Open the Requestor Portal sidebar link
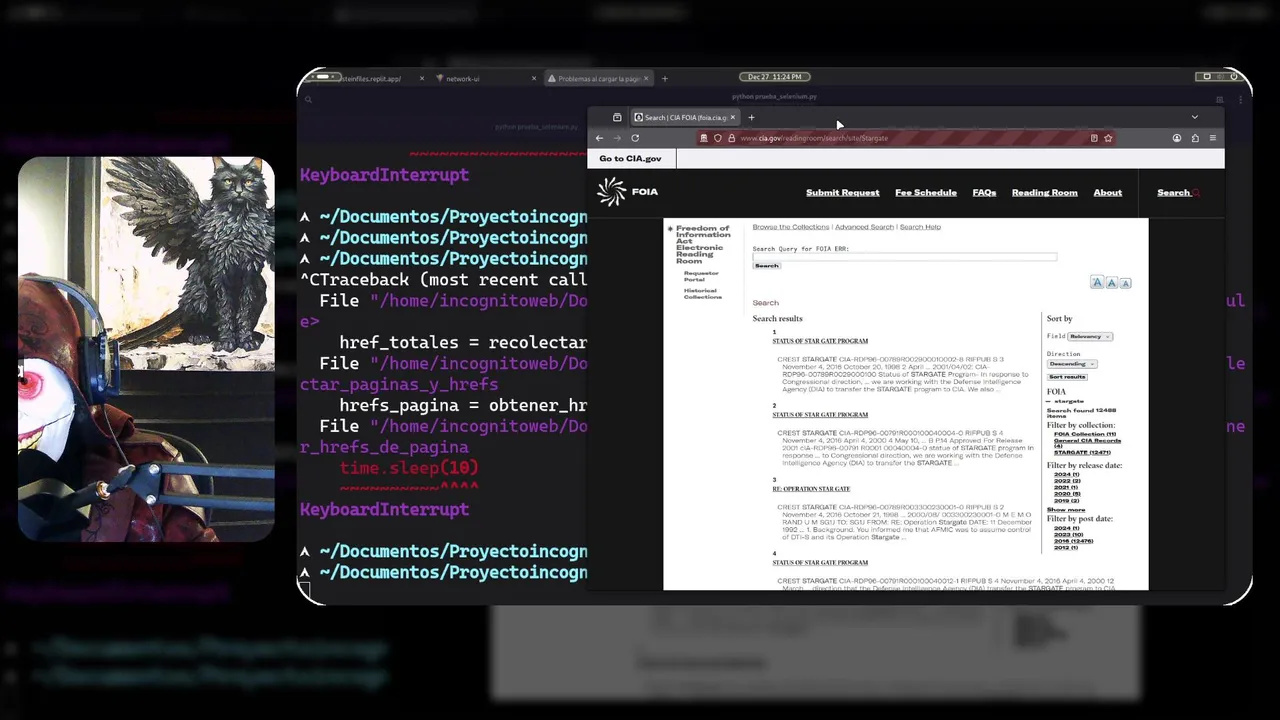Screen dimensions: 1280x720 [x=701, y=276]
